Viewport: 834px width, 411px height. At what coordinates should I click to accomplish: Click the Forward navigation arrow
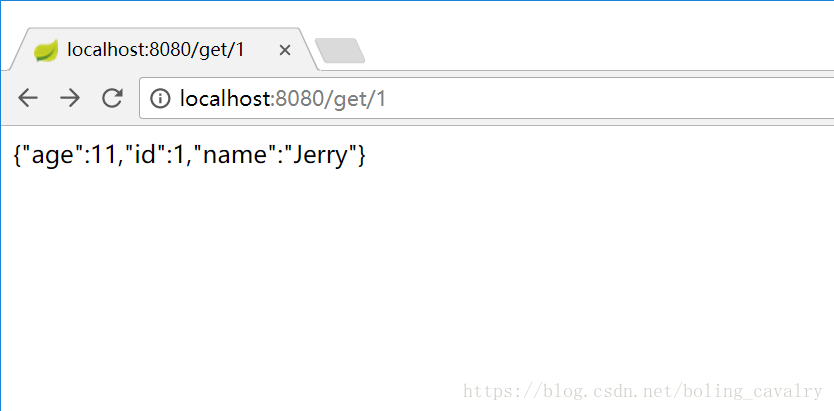[x=69, y=97]
